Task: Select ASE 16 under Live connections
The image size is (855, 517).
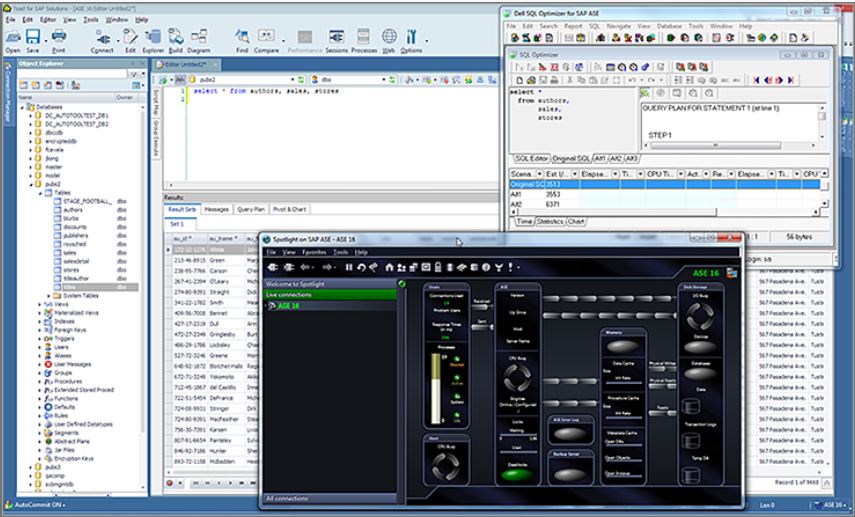Action: 290,306
